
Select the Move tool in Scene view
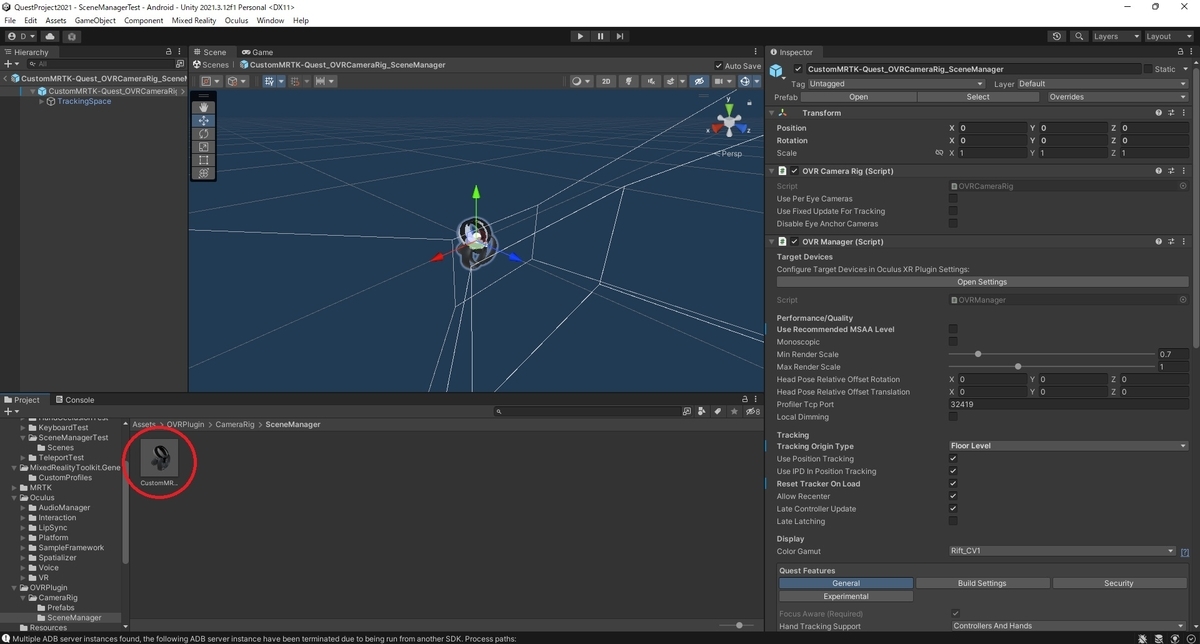click(x=204, y=120)
